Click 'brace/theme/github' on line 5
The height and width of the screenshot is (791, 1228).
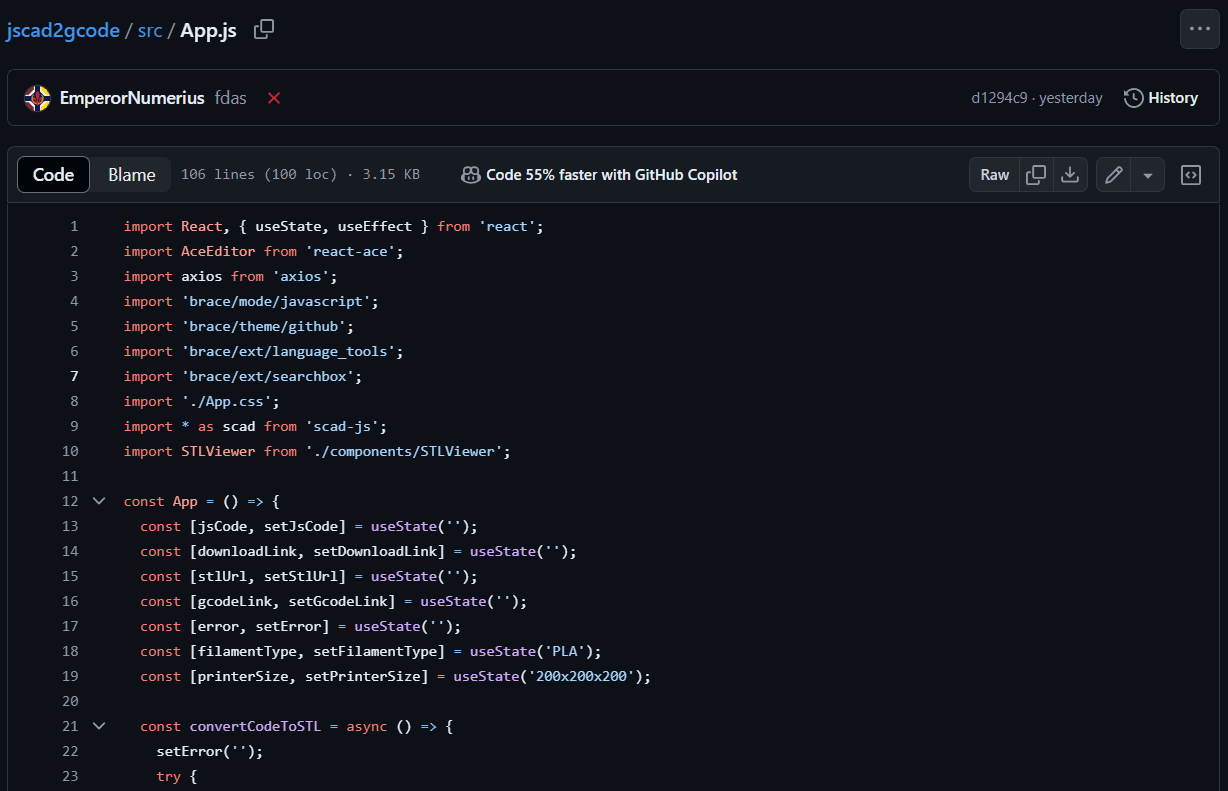coord(264,326)
